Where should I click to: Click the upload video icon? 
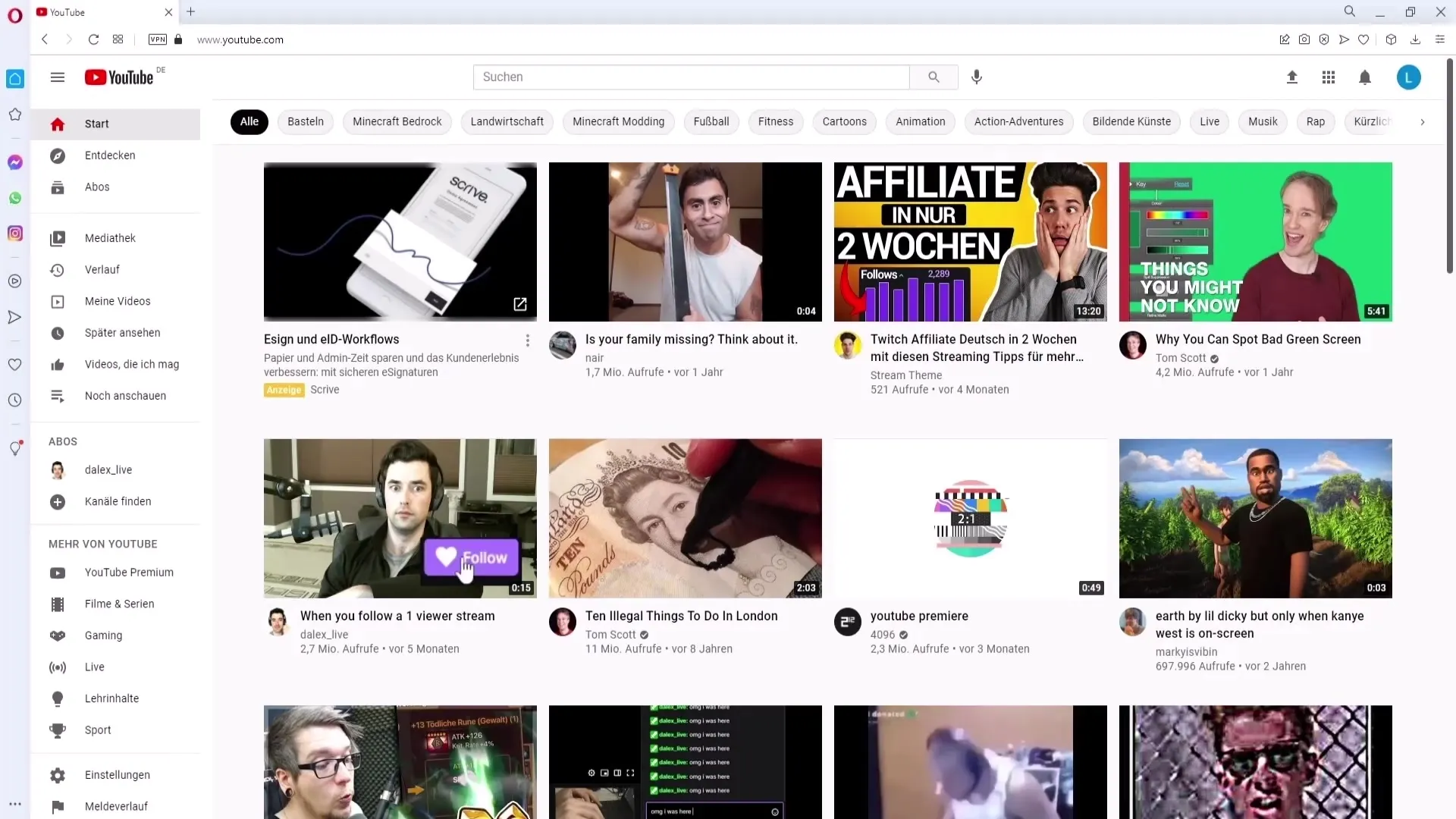(1291, 77)
